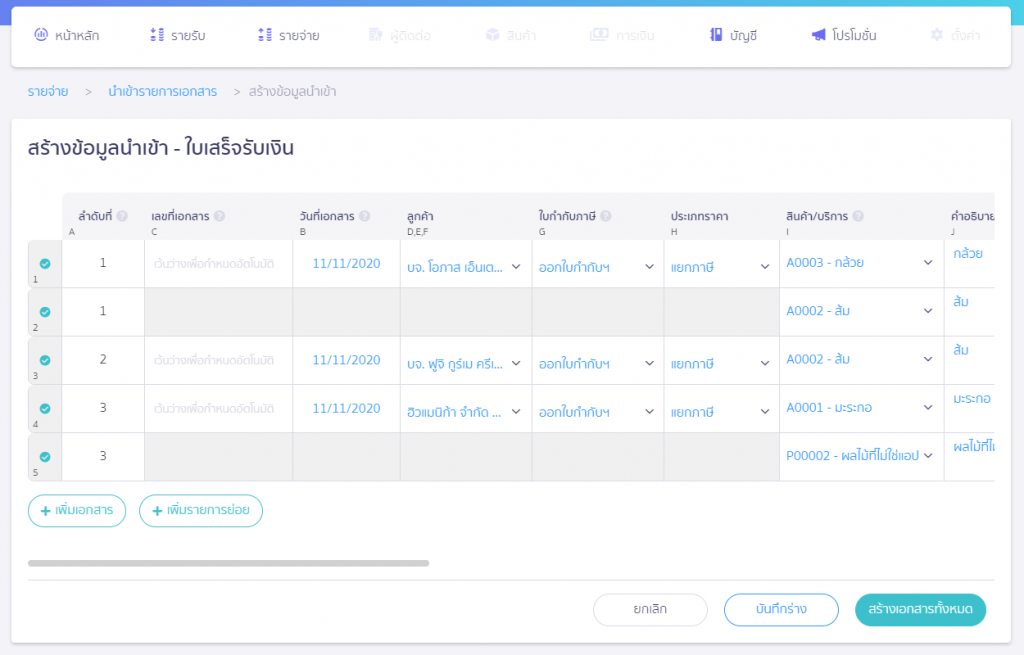1024x655 pixels.
Task: Open the รายรับ menu
Action: (x=177, y=35)
